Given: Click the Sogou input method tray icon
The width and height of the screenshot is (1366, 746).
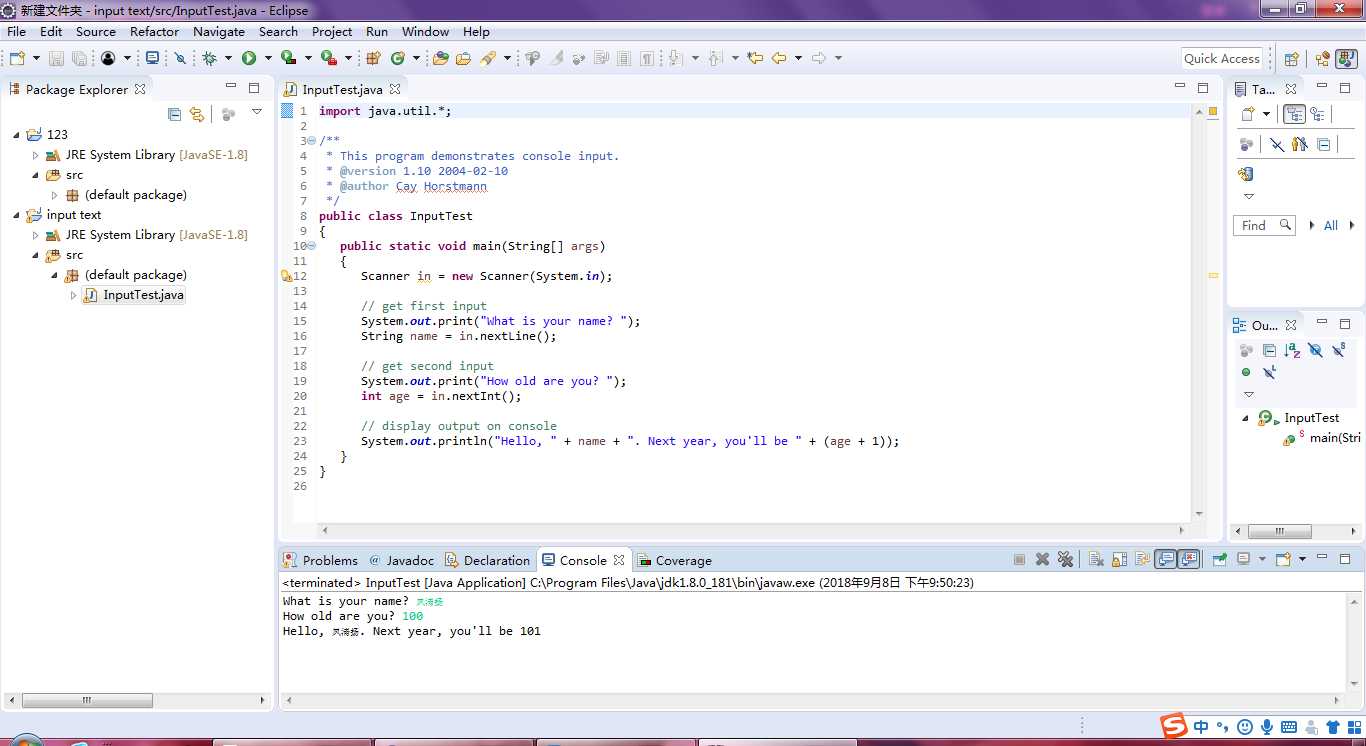Looking at the screenshot, I should click(1173, 727).
